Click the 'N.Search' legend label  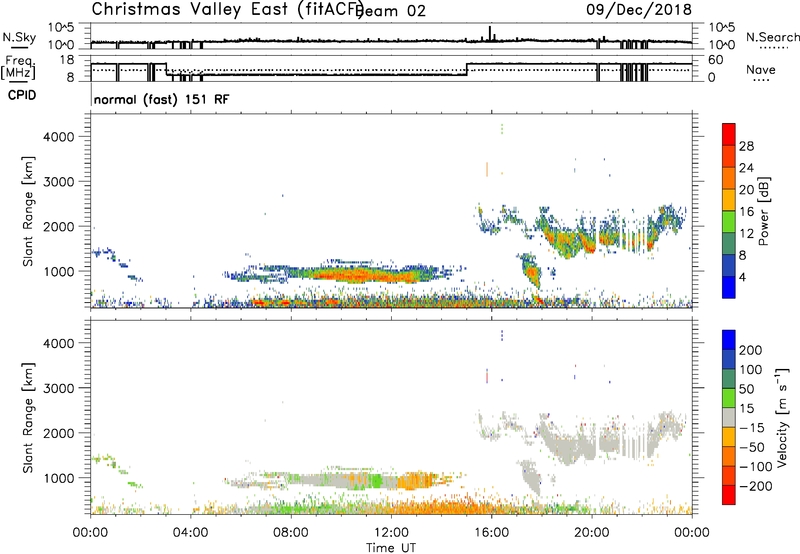pyautogui.click(x=772, y=37)
